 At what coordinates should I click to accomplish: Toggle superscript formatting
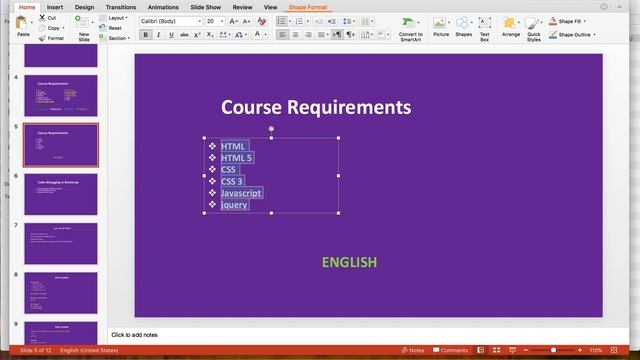(197, 35)
